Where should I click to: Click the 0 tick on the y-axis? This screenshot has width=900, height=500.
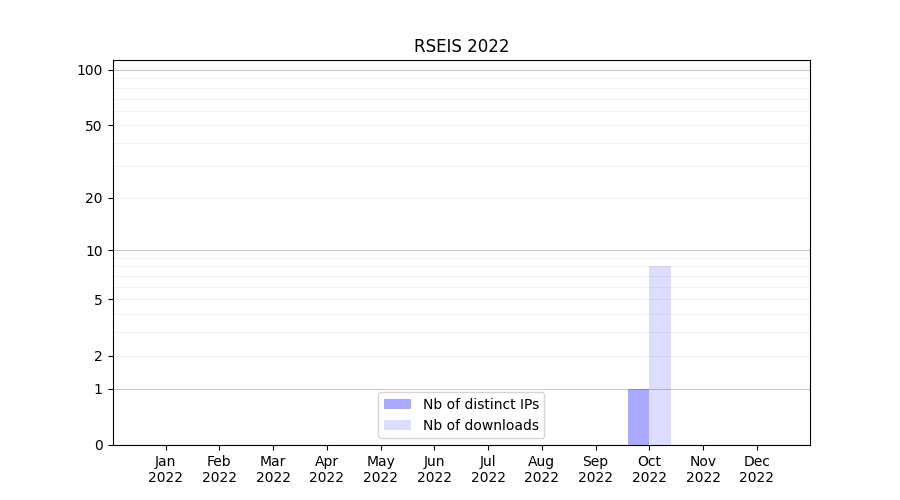98,445
